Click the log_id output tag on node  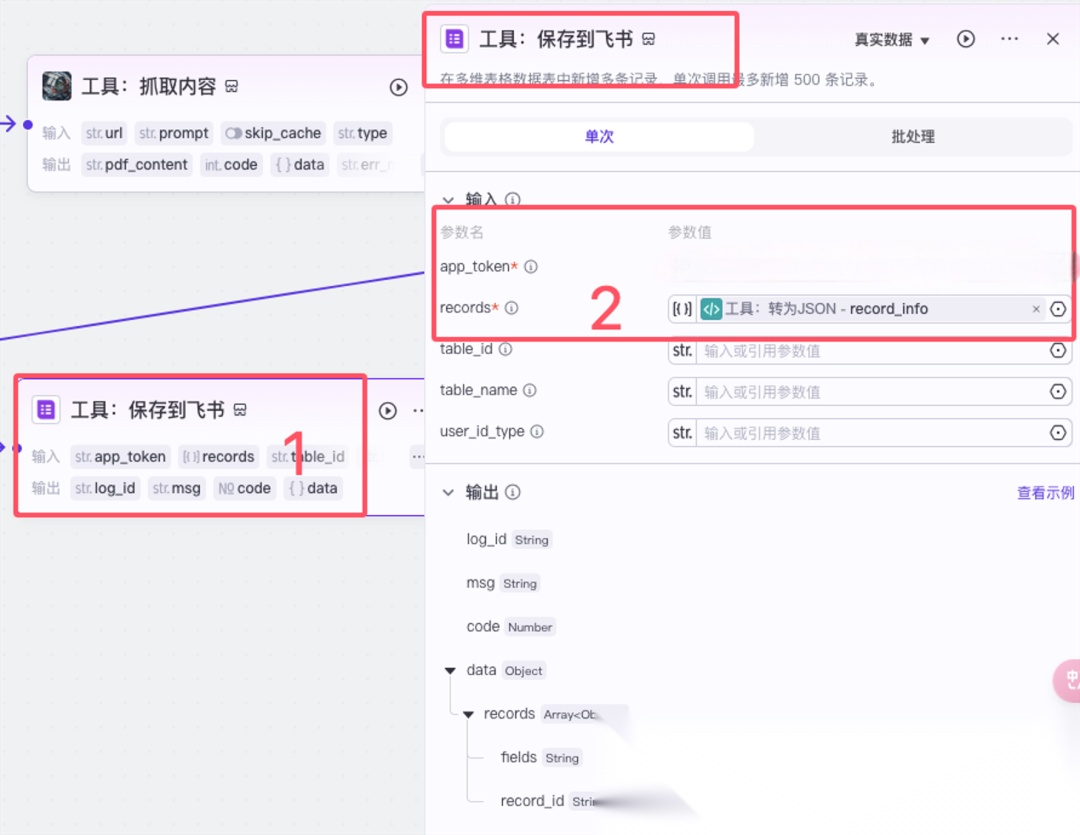click(x=105, y=488)
